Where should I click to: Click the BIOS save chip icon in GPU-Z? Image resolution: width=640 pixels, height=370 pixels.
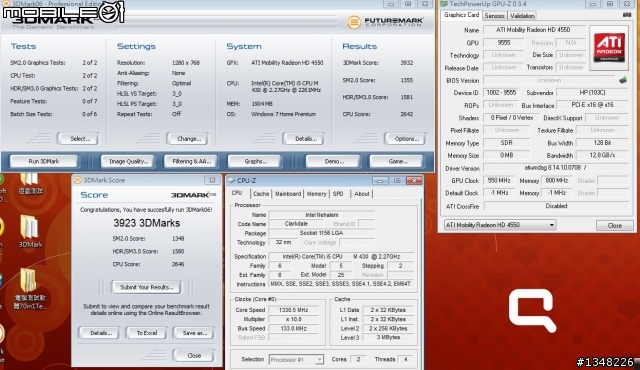pyautogui.click(x=622, y=80)
